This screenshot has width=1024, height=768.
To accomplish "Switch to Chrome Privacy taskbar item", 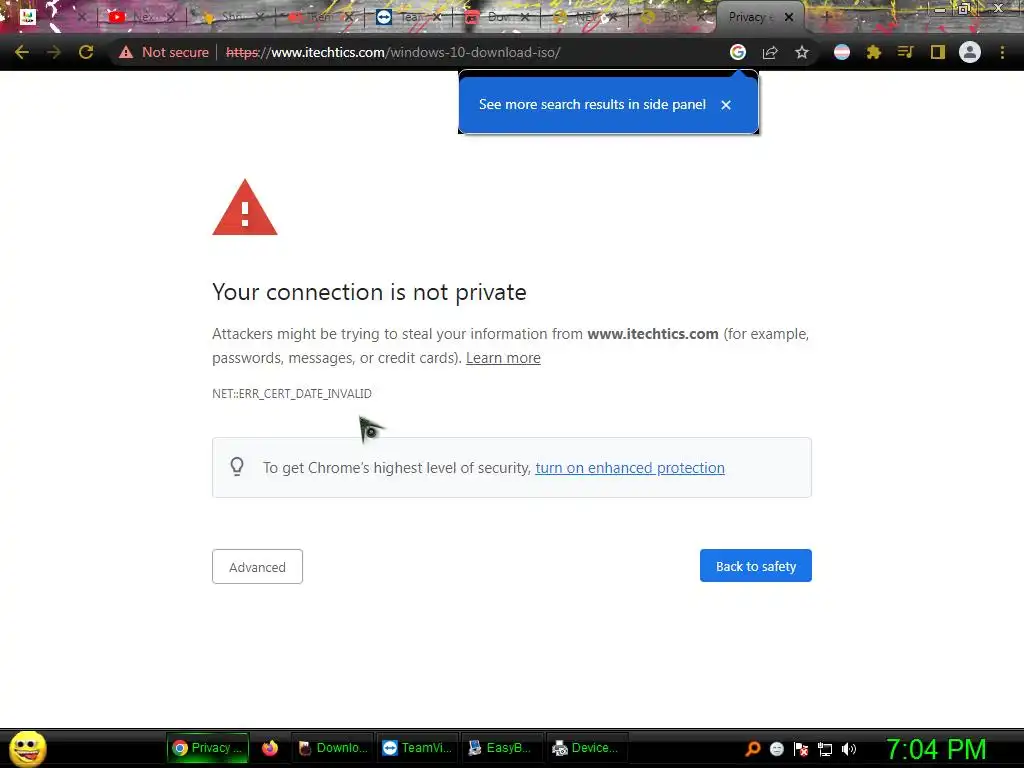I will coord(208,748).
